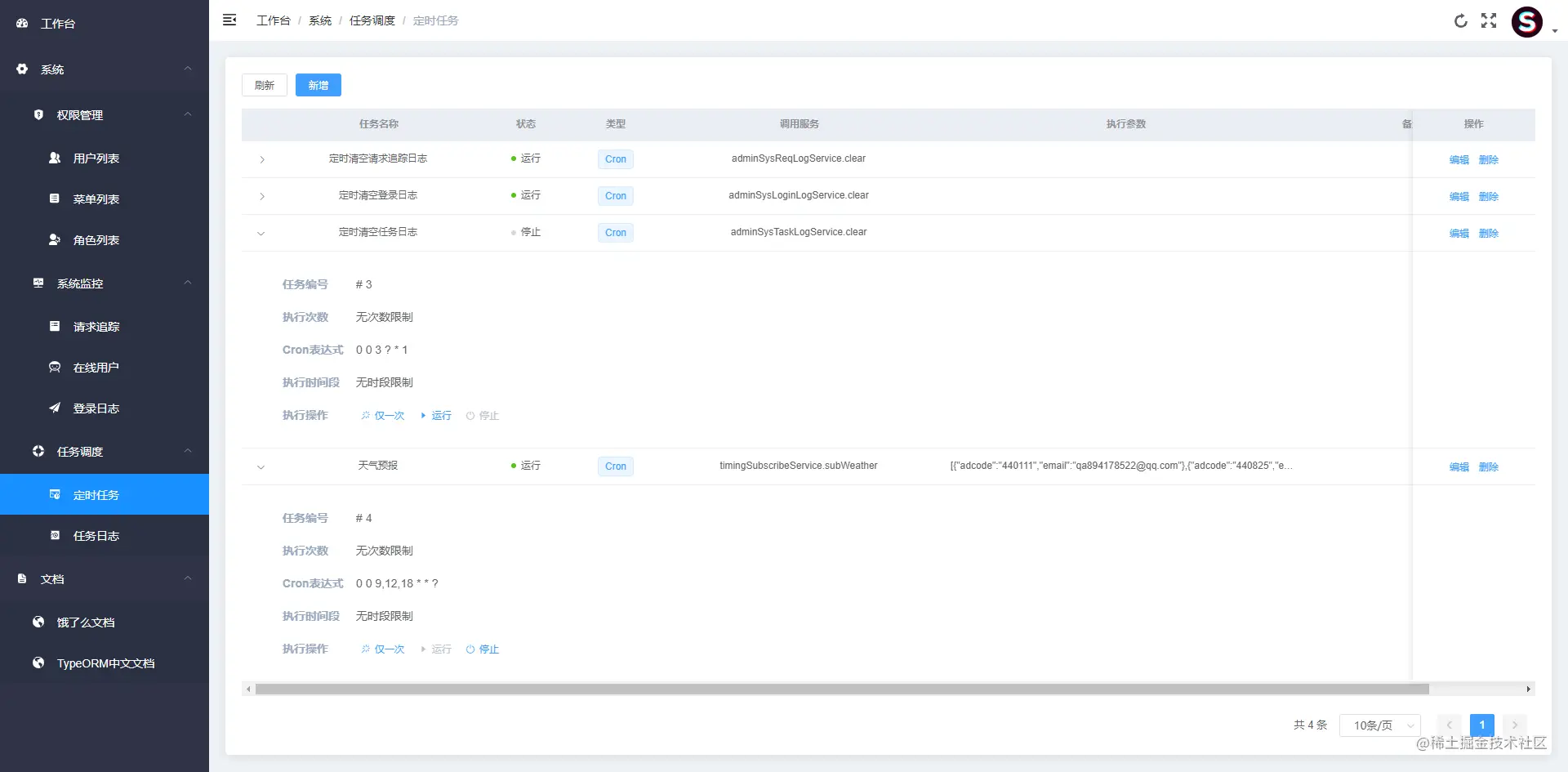Click the 角色列表 role icon
1568x772 pixels.
(55, 239)
